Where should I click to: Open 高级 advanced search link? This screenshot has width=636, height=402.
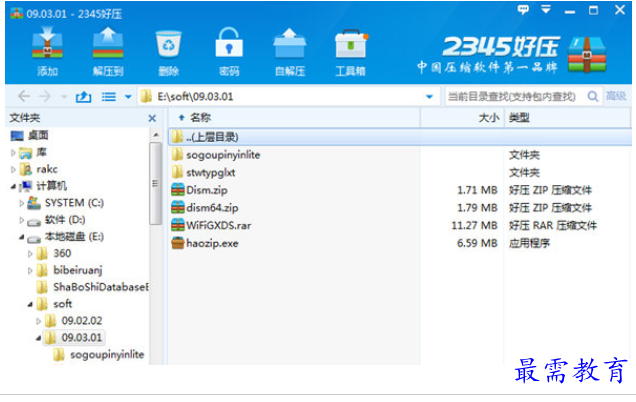click(616, 96)
